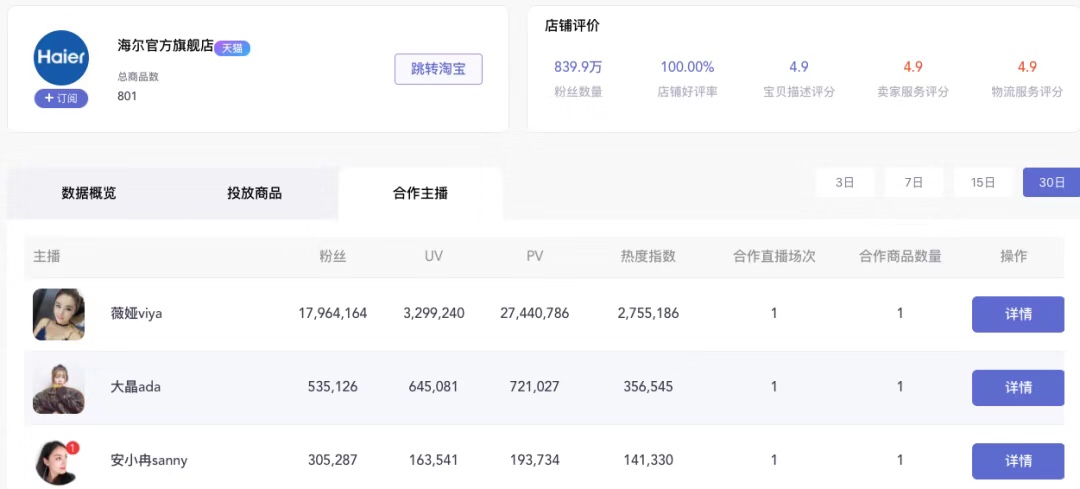The image size is (1080, 489).
Task: Click the 合作商品数量 column header
Action: tap(900, 257)
